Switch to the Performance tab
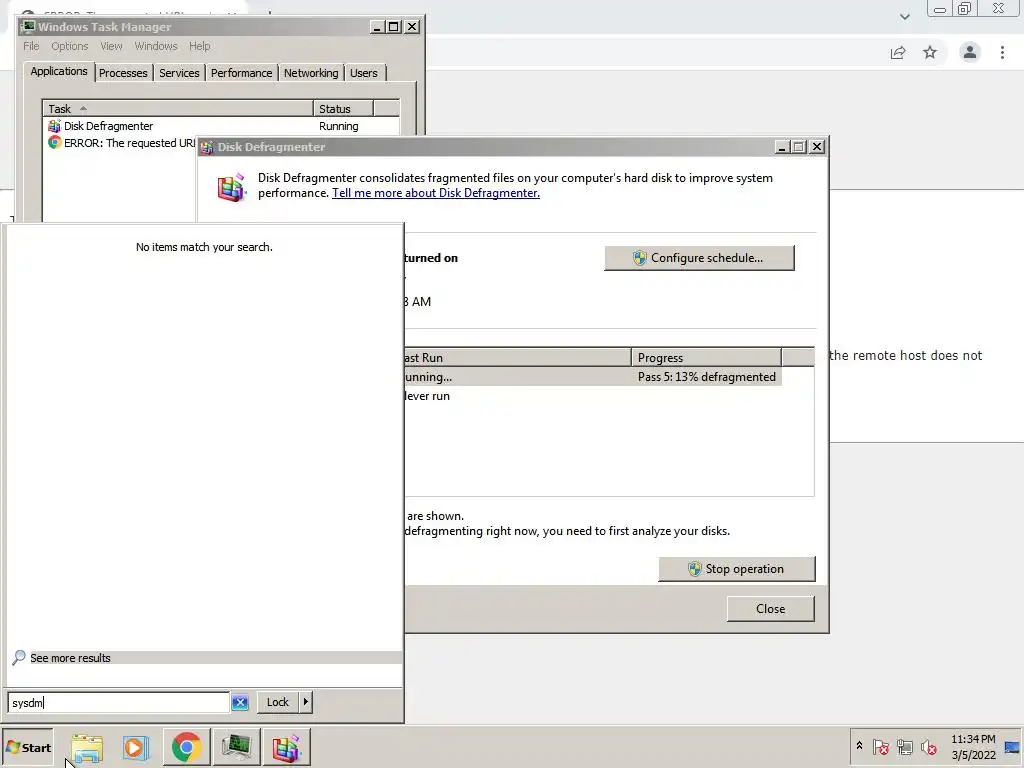Screen dimensions: 1024x768 (x=241, y=73)
